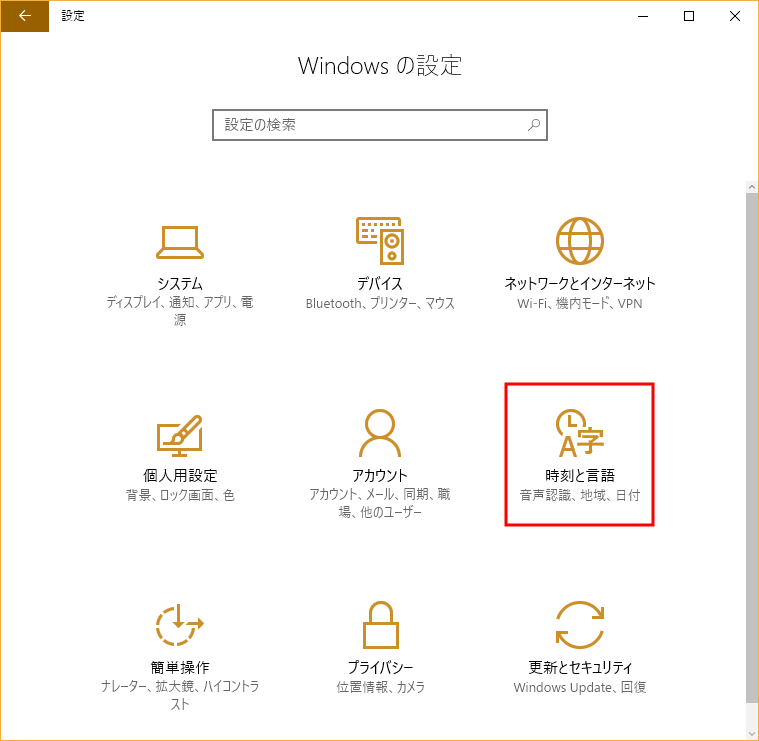
Task: Click the アカウント person icon
Action: point(380,433)
